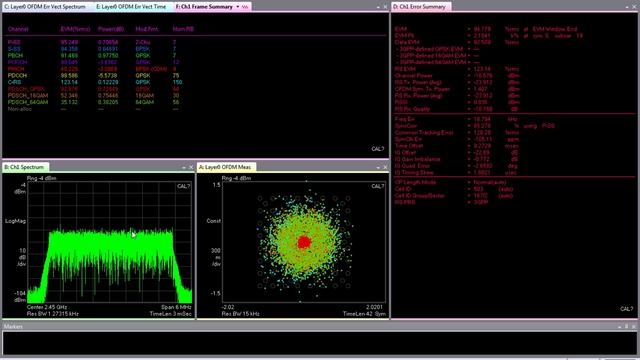Close the Markers panel
Image resolution: width=640 pixels, height=360 pixels.
633,327
